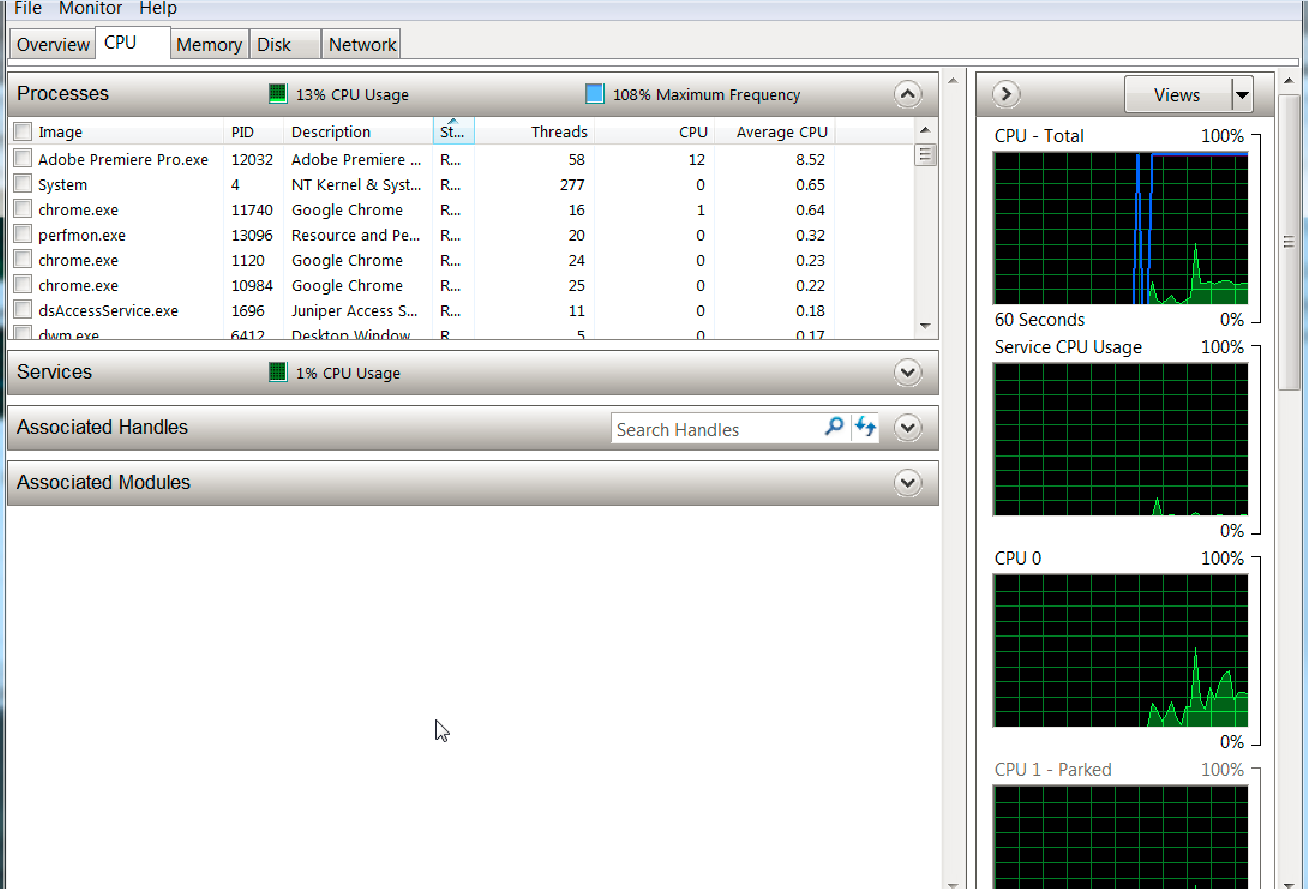Select the perfmon.exe checkbox
The image size is (1308, 889).
(x=22, y=234)
